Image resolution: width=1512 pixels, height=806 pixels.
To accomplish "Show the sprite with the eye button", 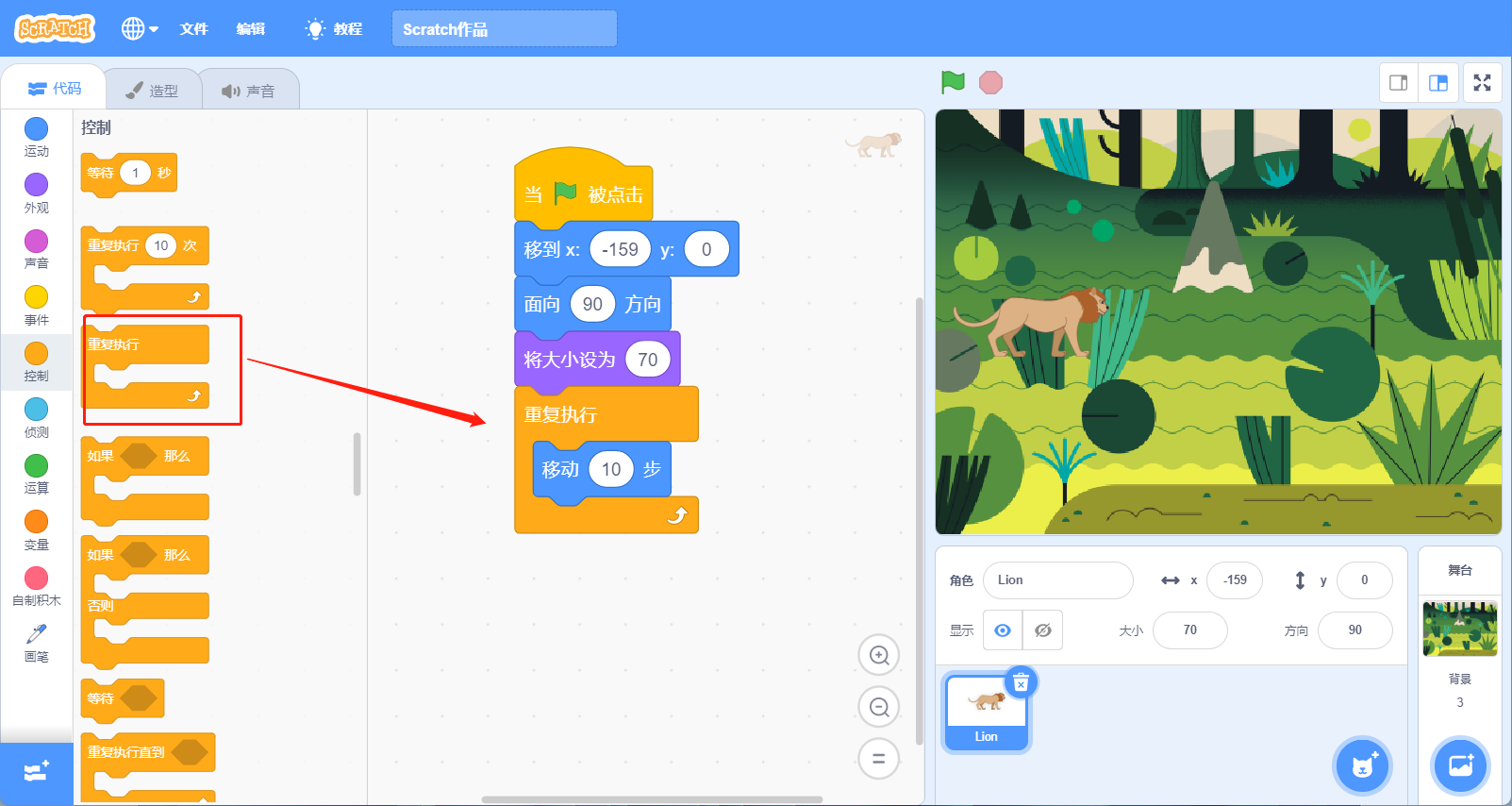I will pyautogui.click(x=1003, y=630).
